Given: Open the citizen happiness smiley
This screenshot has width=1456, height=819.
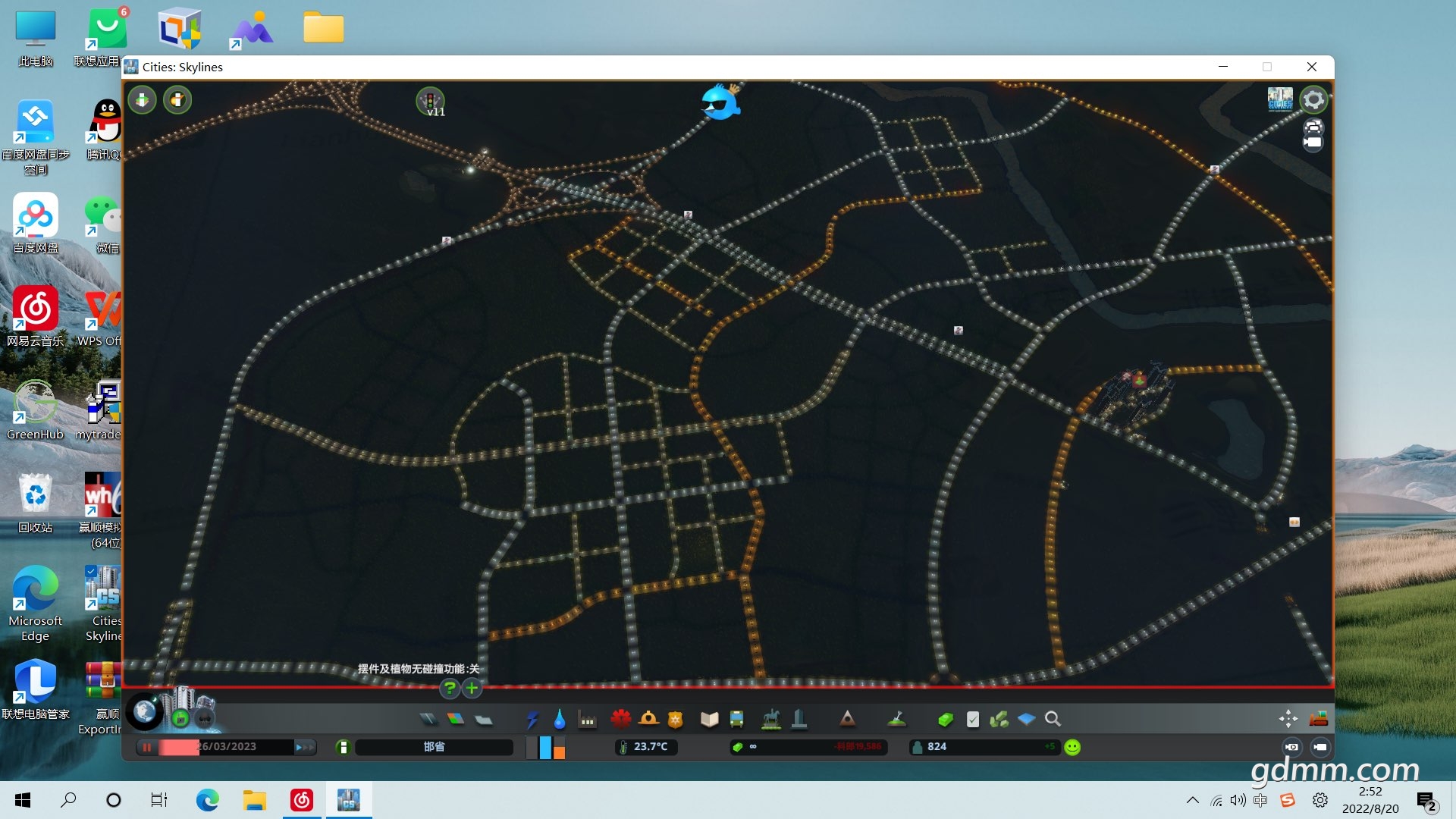Looking at the screenshot, I should [1072, 747].
